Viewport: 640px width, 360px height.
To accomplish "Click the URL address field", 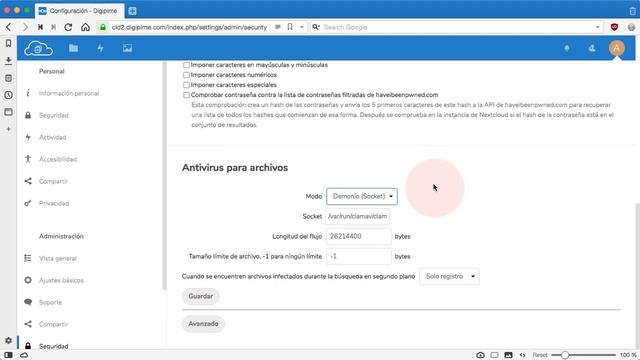I will pos(189,27).
